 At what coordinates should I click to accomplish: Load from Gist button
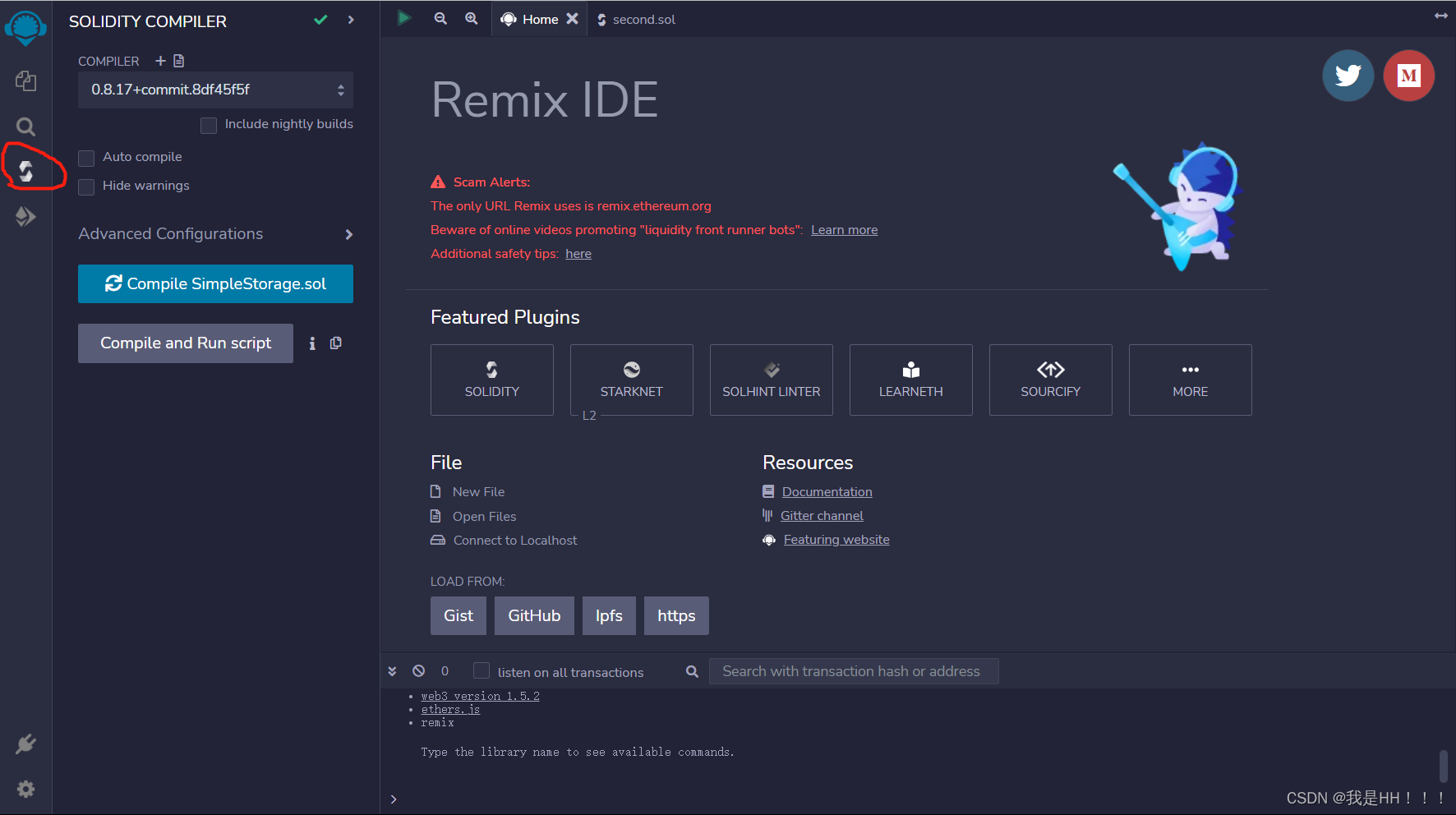click(x=458, y=615)
